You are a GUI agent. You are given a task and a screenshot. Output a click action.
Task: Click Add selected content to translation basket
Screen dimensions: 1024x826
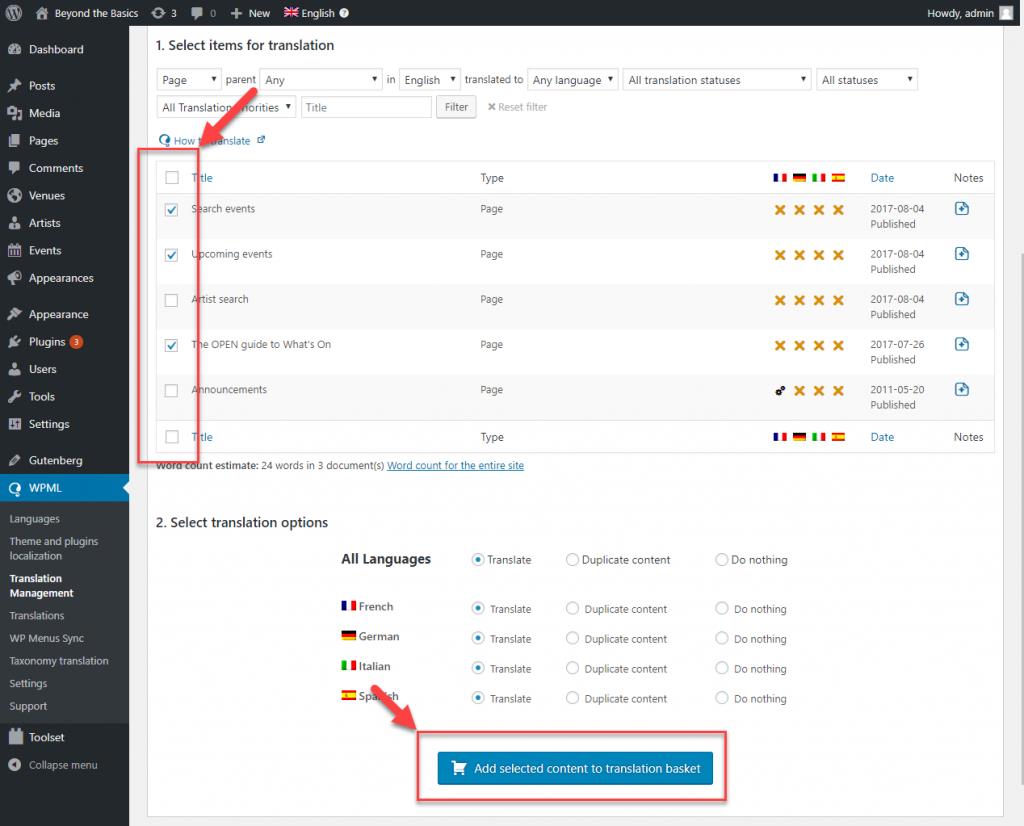(575, 769)
